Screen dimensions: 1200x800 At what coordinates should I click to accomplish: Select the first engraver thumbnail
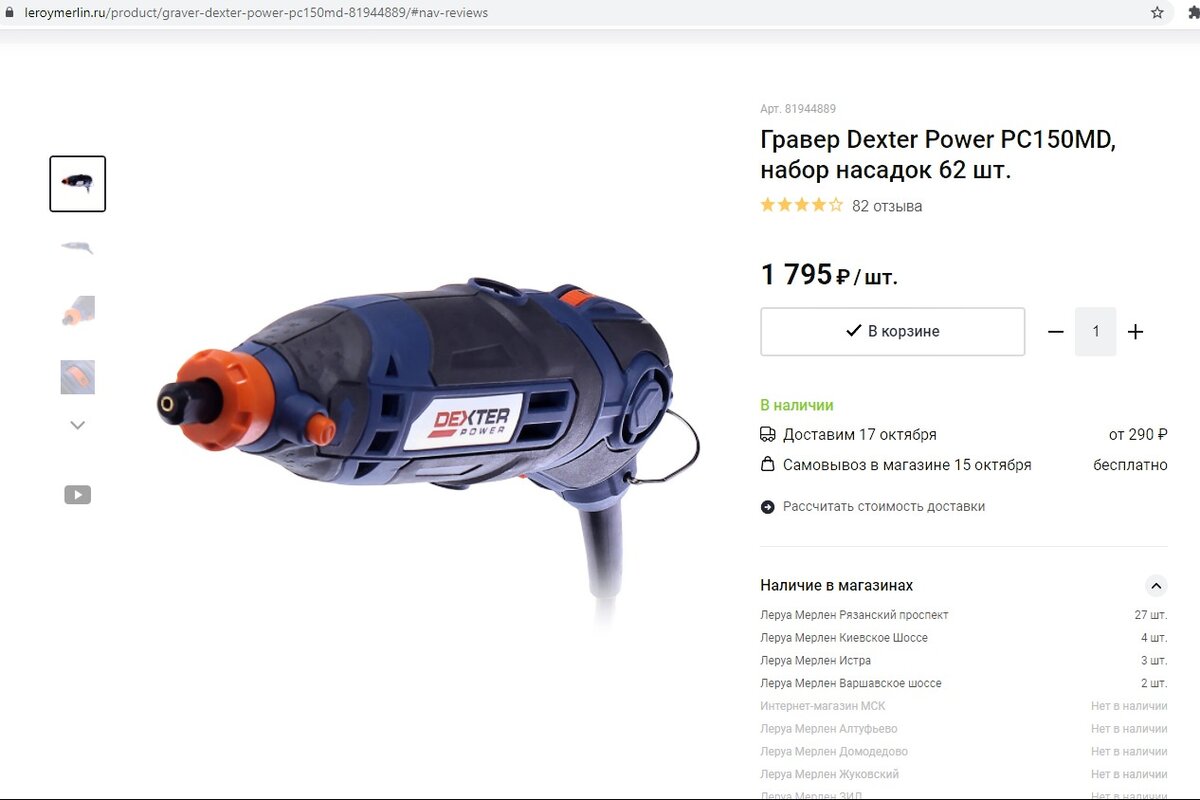(x=77, y=184)
